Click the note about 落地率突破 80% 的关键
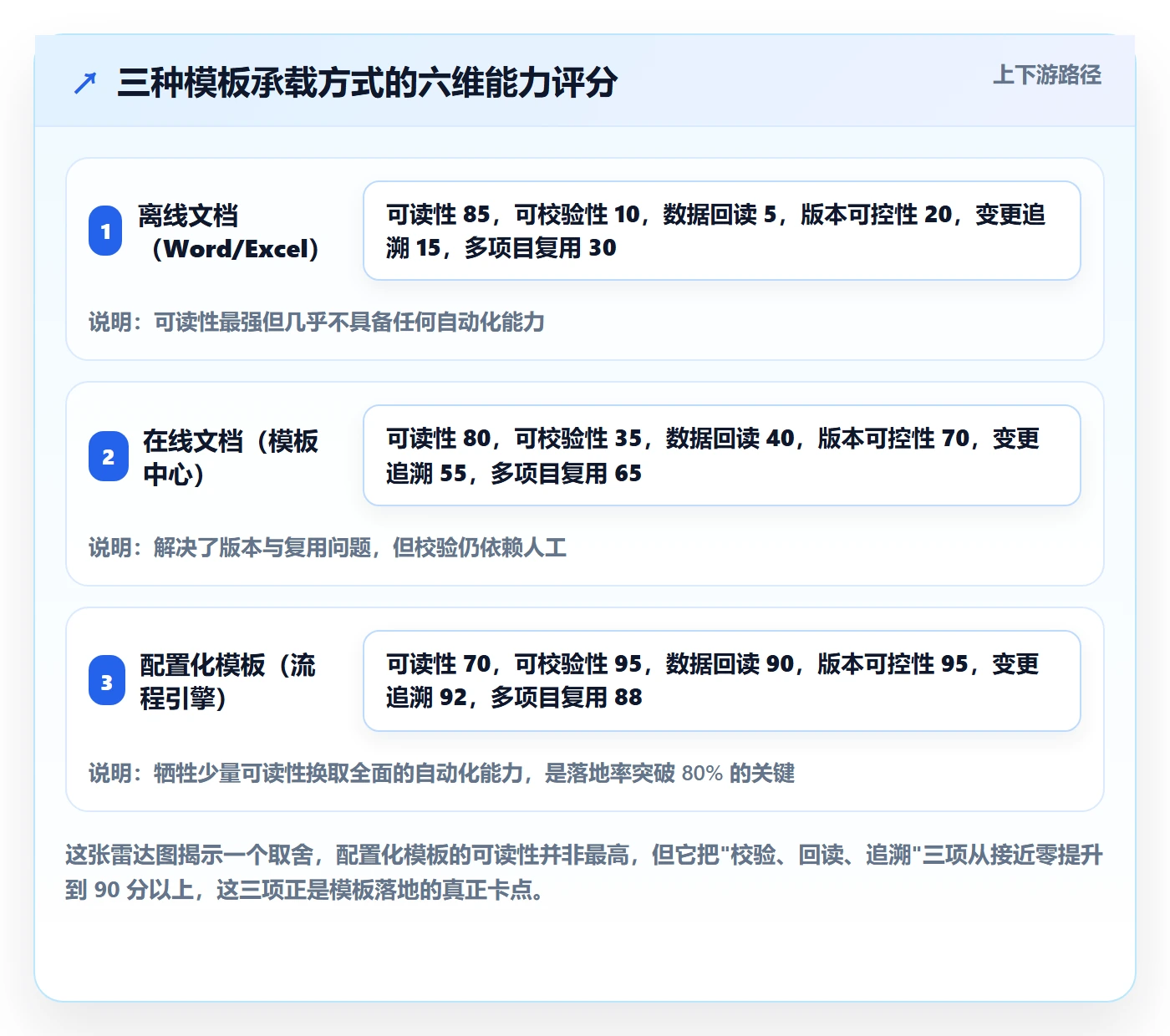Screen dimensions: 1170x1036 [441, 773]
